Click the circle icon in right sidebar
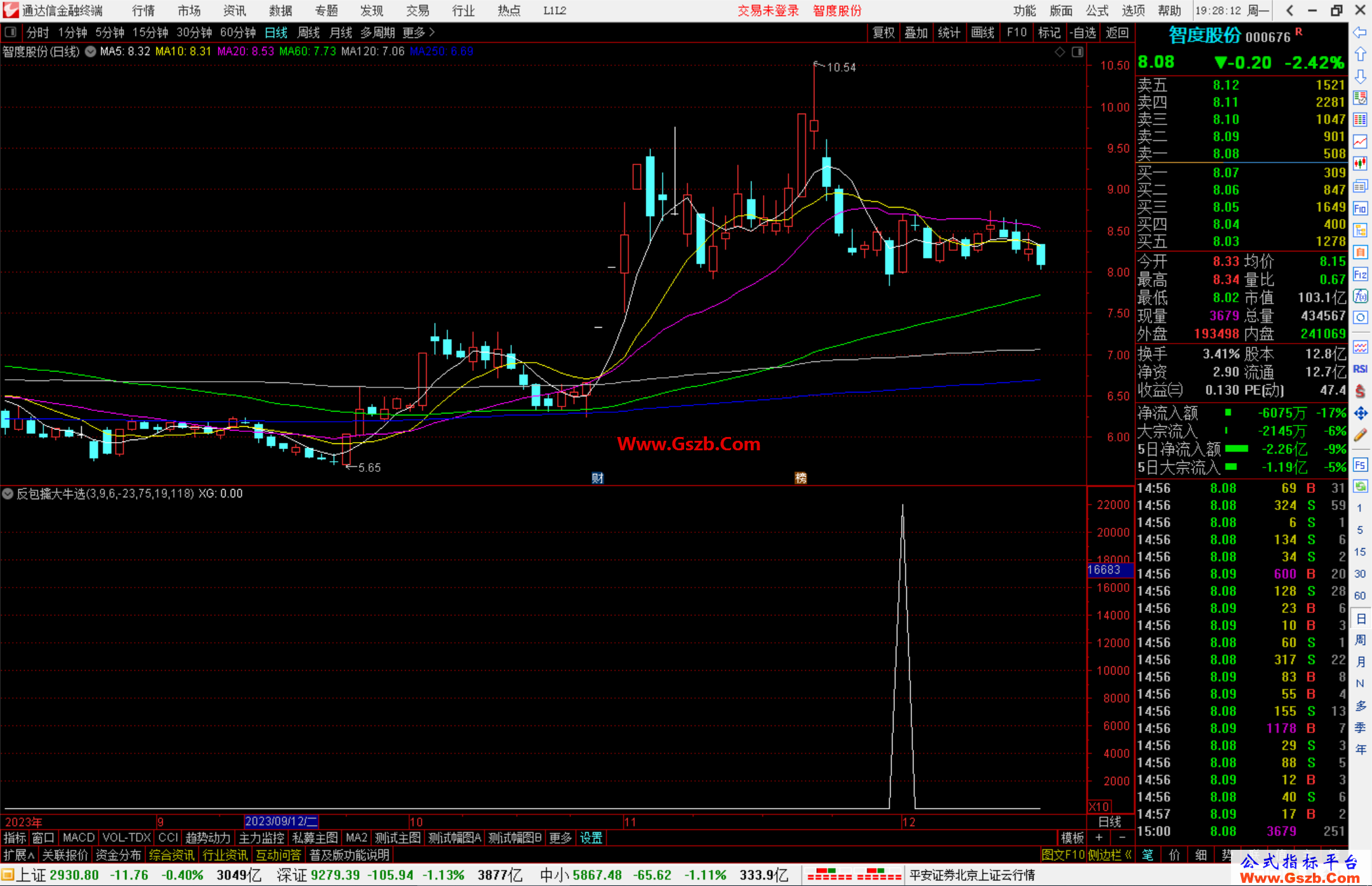This screenshot has width=1372, height=886. pos(1360,318)
